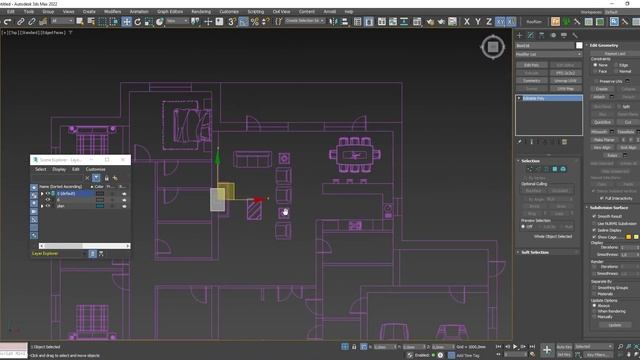Select the Polygon sub-object level icon
Viewport: 640px width, 360px height.
click(555, 169)
